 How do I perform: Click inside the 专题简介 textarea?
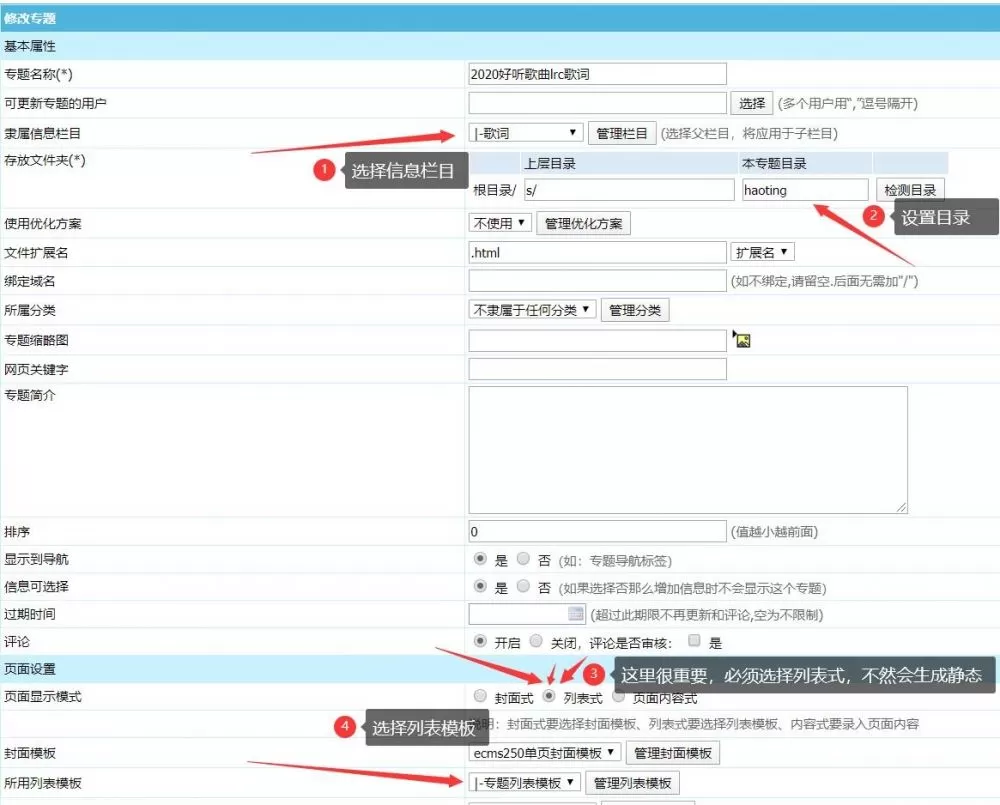[688, 450]
